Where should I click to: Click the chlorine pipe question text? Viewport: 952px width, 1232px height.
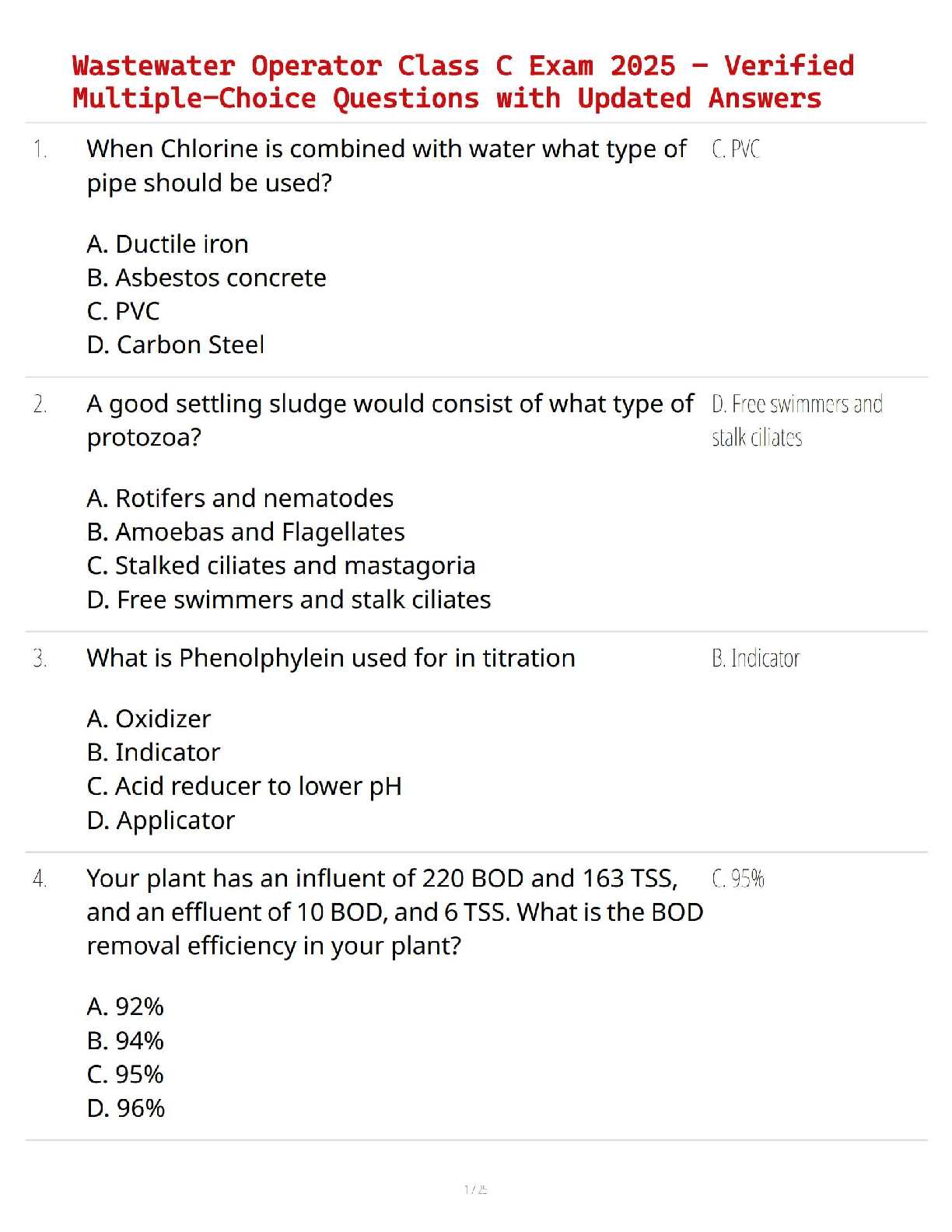click(x=386, y=165)
